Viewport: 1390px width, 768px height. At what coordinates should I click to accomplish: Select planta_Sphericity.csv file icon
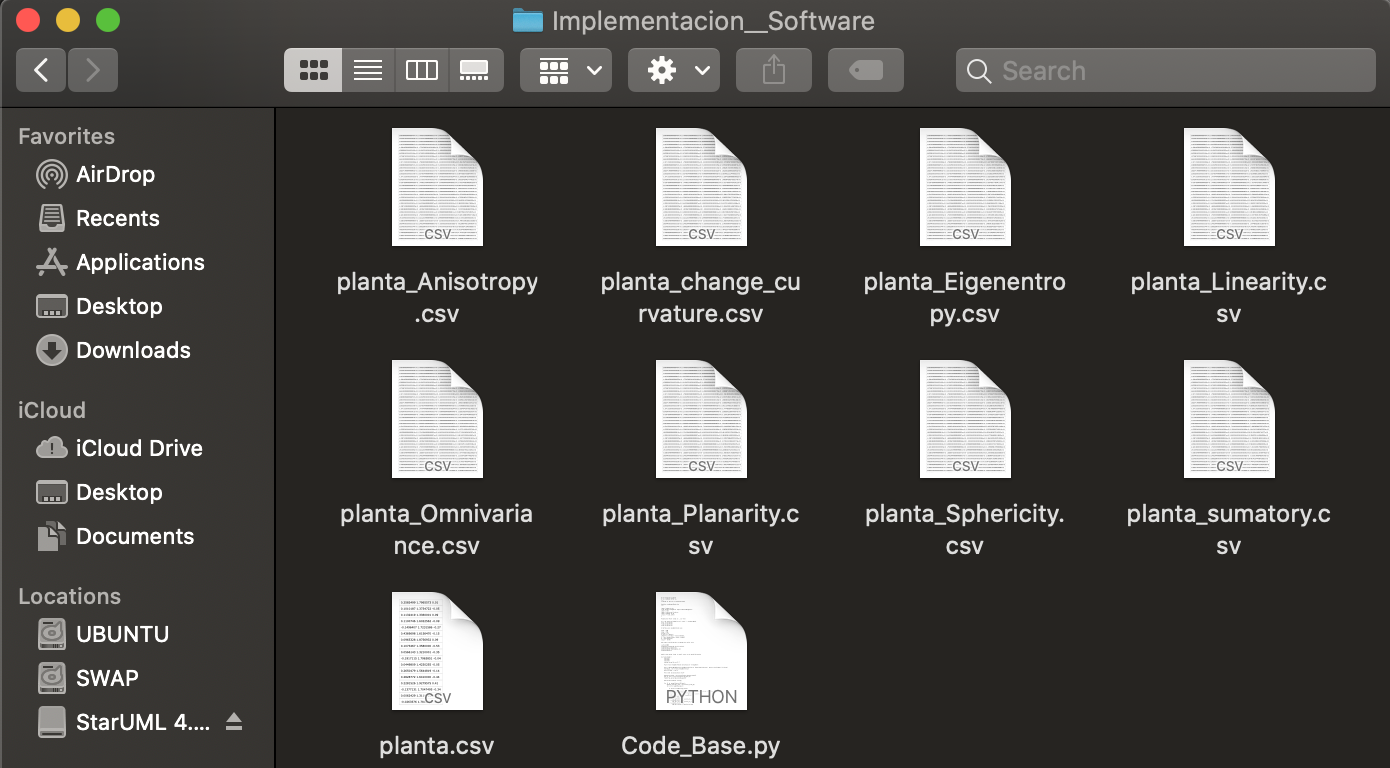[965, 419]
